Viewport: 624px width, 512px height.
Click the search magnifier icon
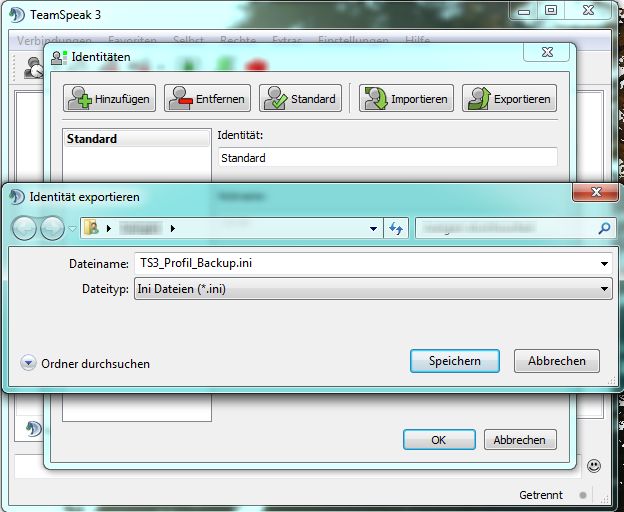pos(604,228)
